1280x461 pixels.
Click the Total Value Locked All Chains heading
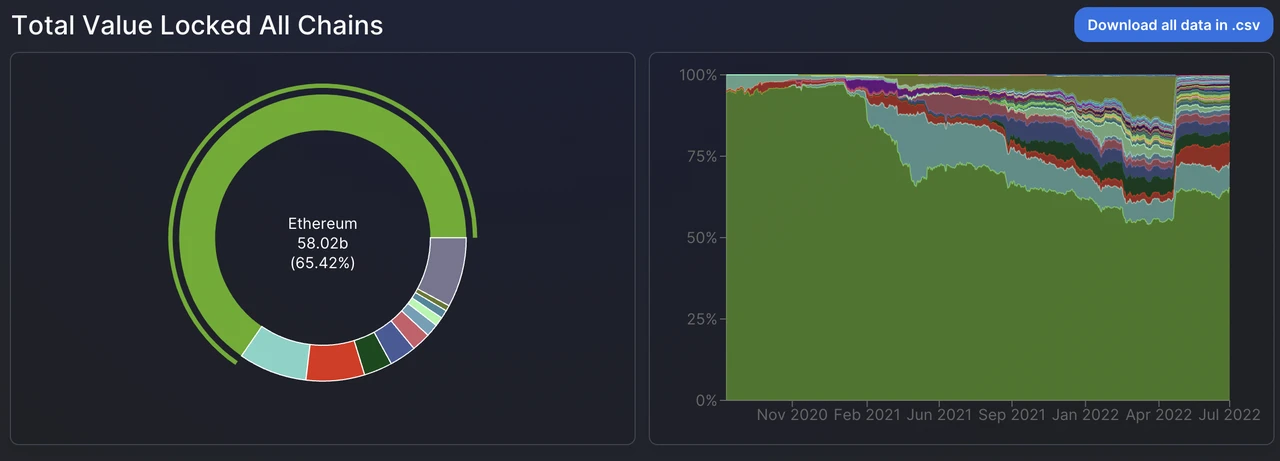197,25
